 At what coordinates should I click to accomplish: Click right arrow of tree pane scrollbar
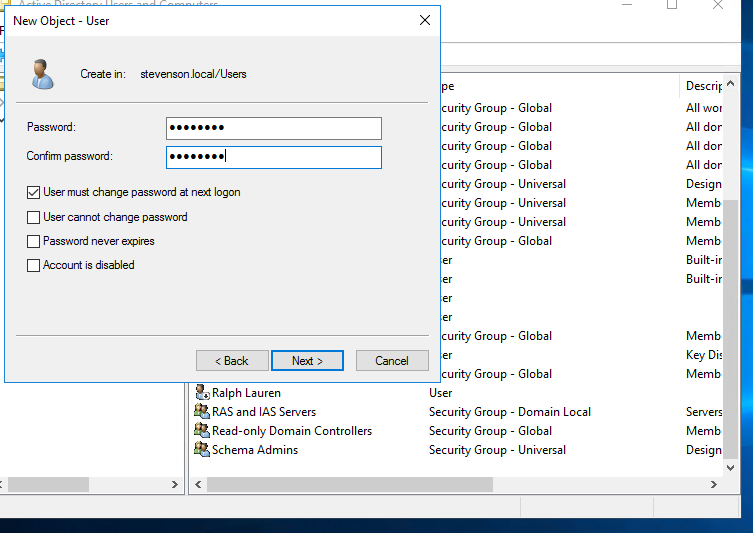[175, 485]
